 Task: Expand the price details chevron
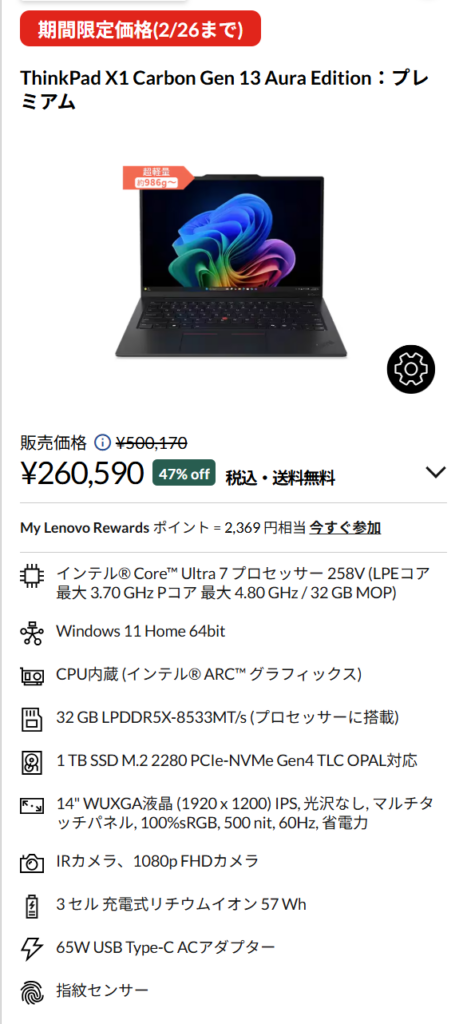point(435,472)
